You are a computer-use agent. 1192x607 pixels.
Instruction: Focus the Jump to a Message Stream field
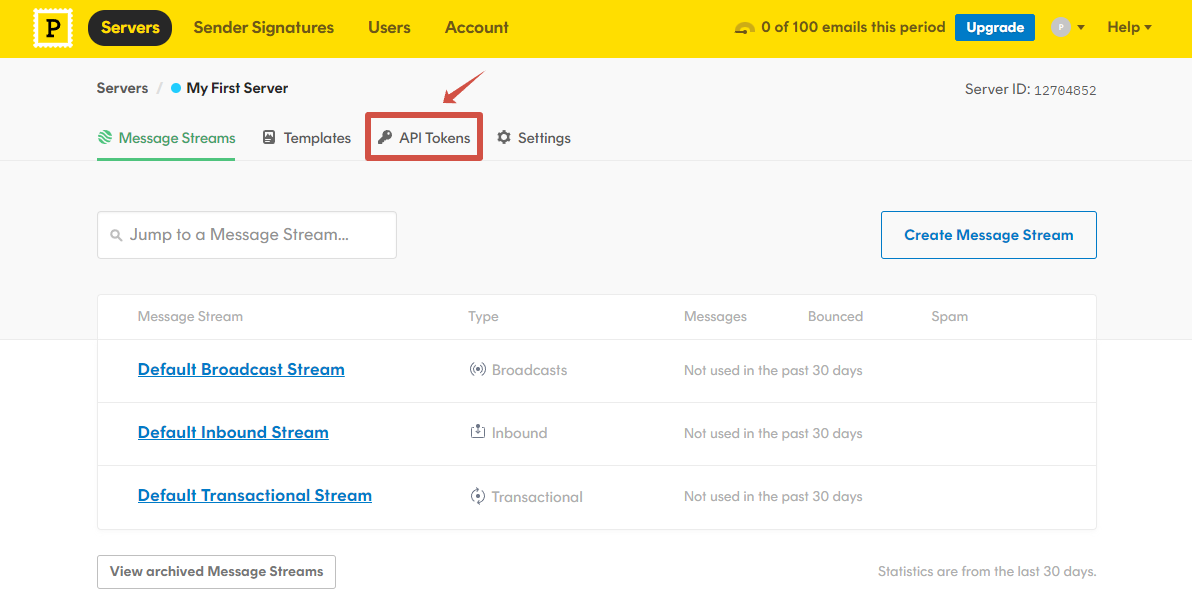247,235
